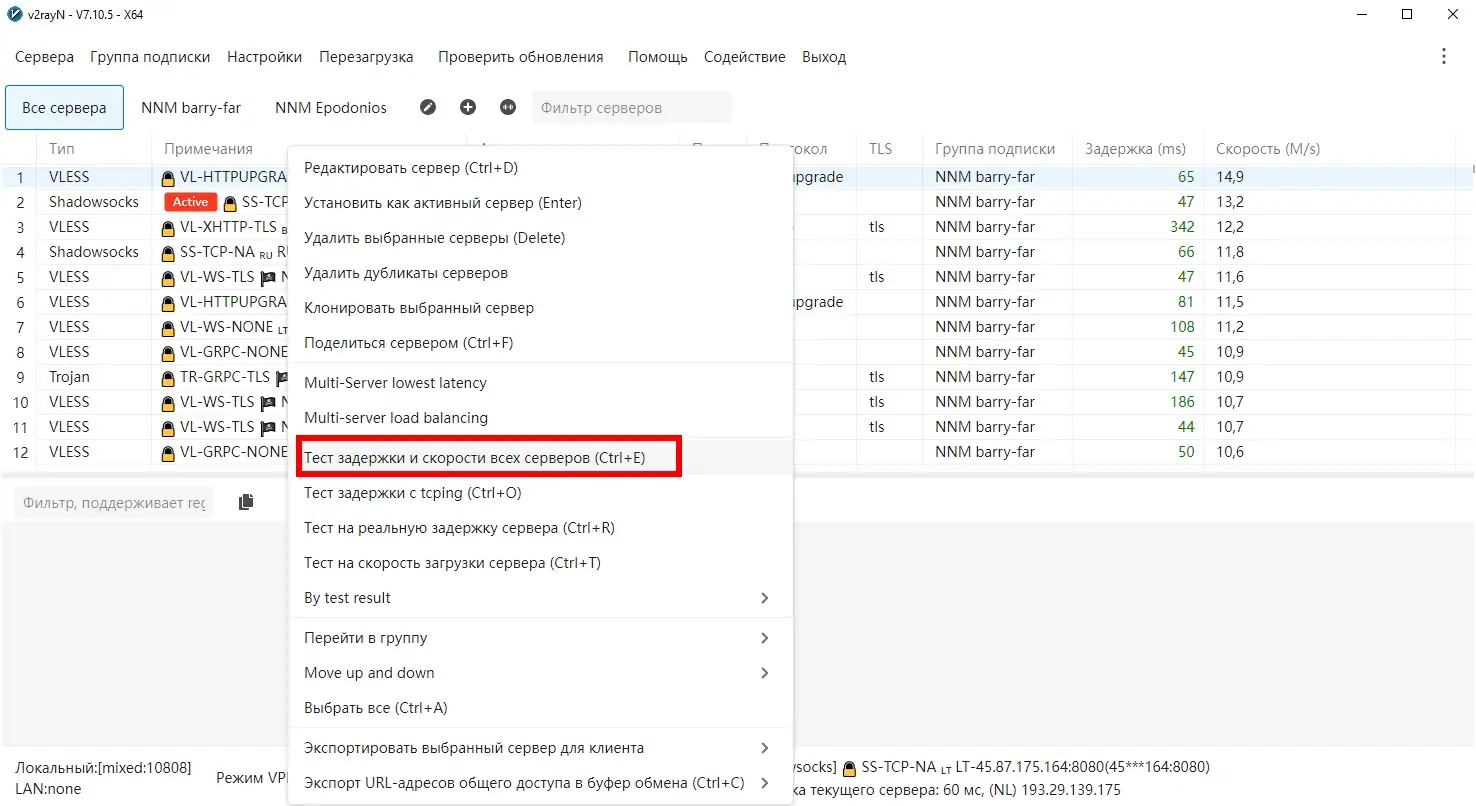Click Выход in the menu bar
Image resolution: width=1476 pixels, height=806 pixels.
(824, 57)
